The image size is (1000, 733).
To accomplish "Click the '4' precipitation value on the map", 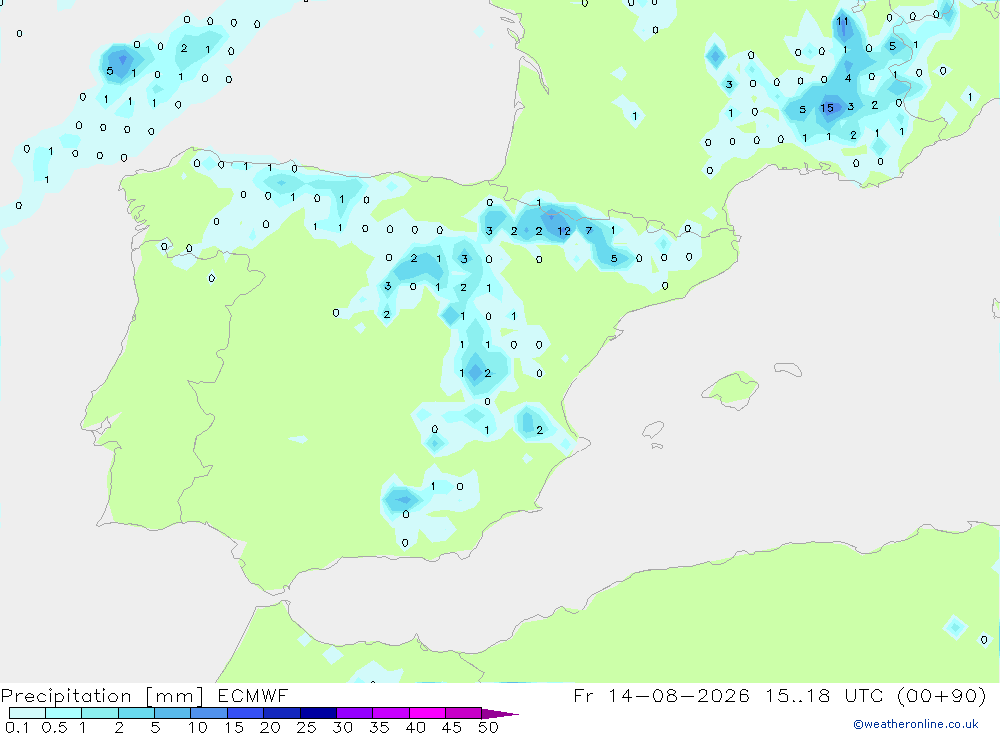I will coord(848,78).
